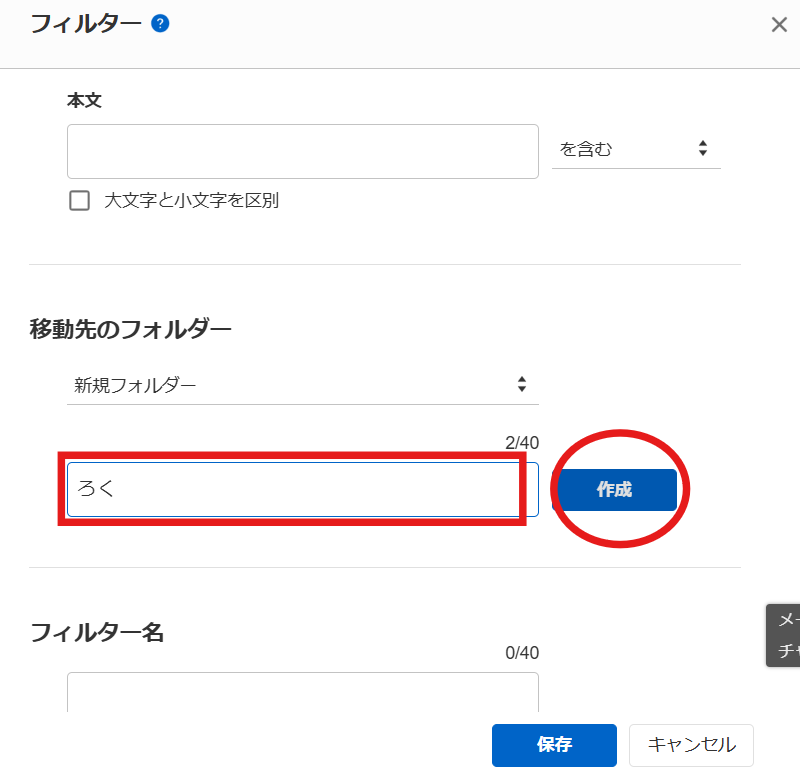Click the 移動先のフォルダー section heading
This screenshot has width=800, height=783.
click(131, 328)
